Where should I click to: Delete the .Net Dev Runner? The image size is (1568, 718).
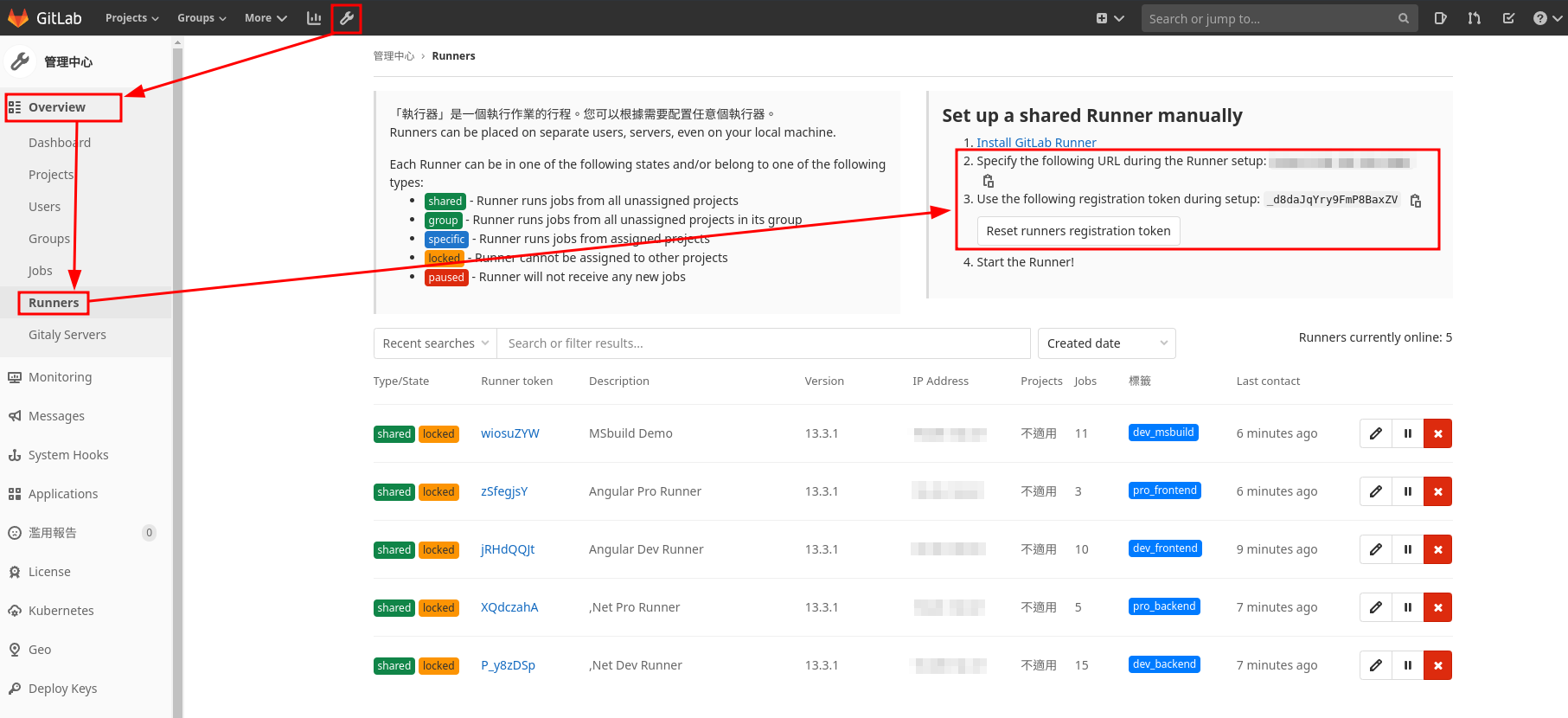click(1438, 665)
